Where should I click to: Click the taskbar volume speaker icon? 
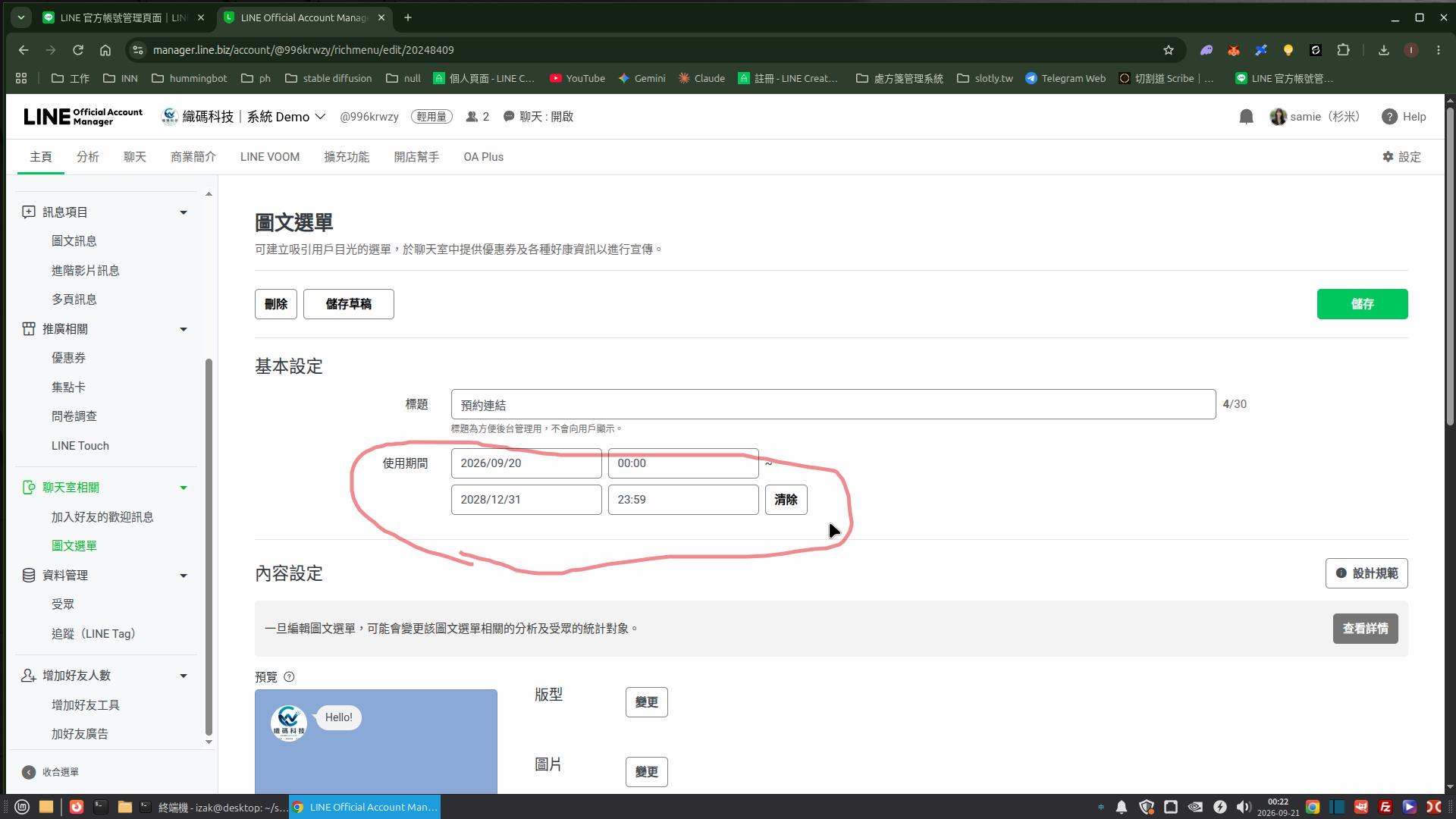1244,807
